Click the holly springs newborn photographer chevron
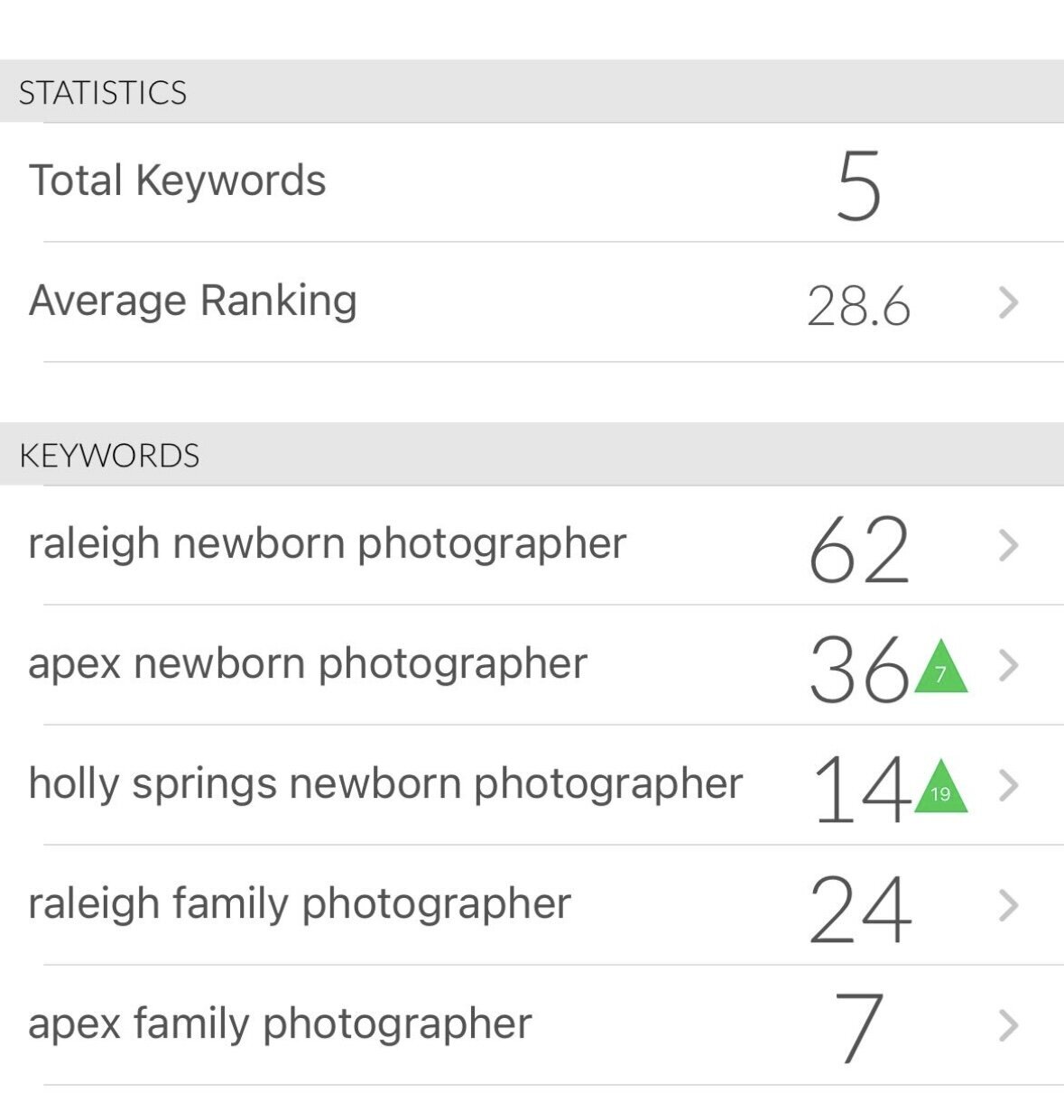The height and width of the screenshot is (1120, 1064). (1008, 786)
